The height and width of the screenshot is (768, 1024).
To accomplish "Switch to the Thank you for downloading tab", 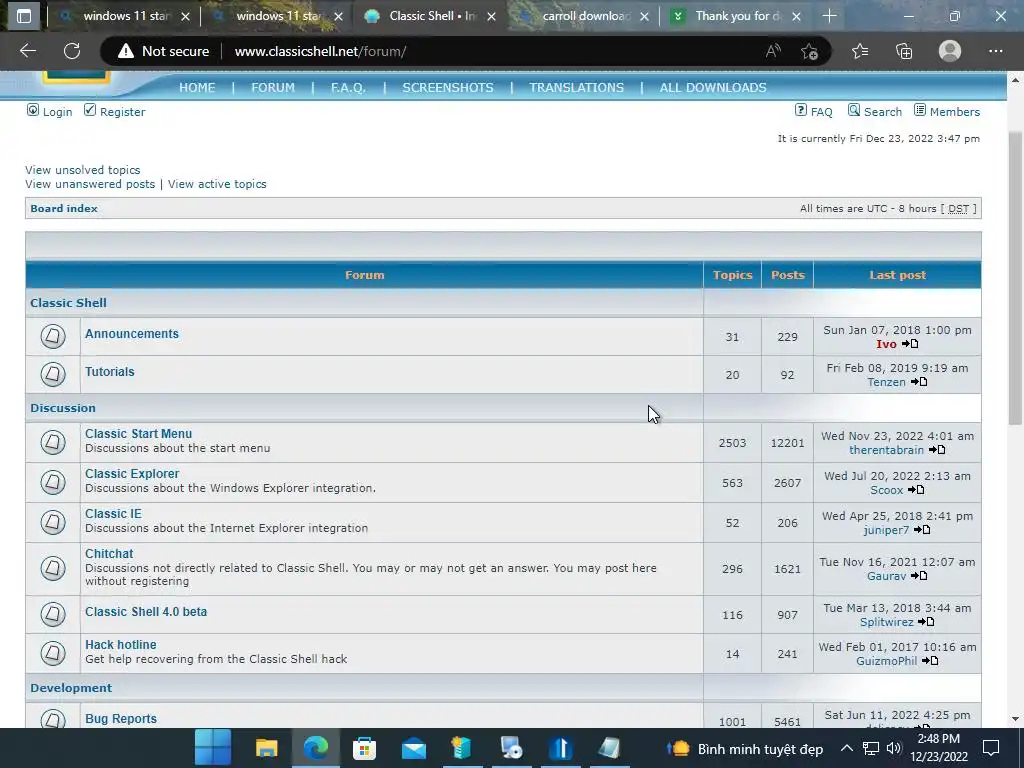I will 736,16.
